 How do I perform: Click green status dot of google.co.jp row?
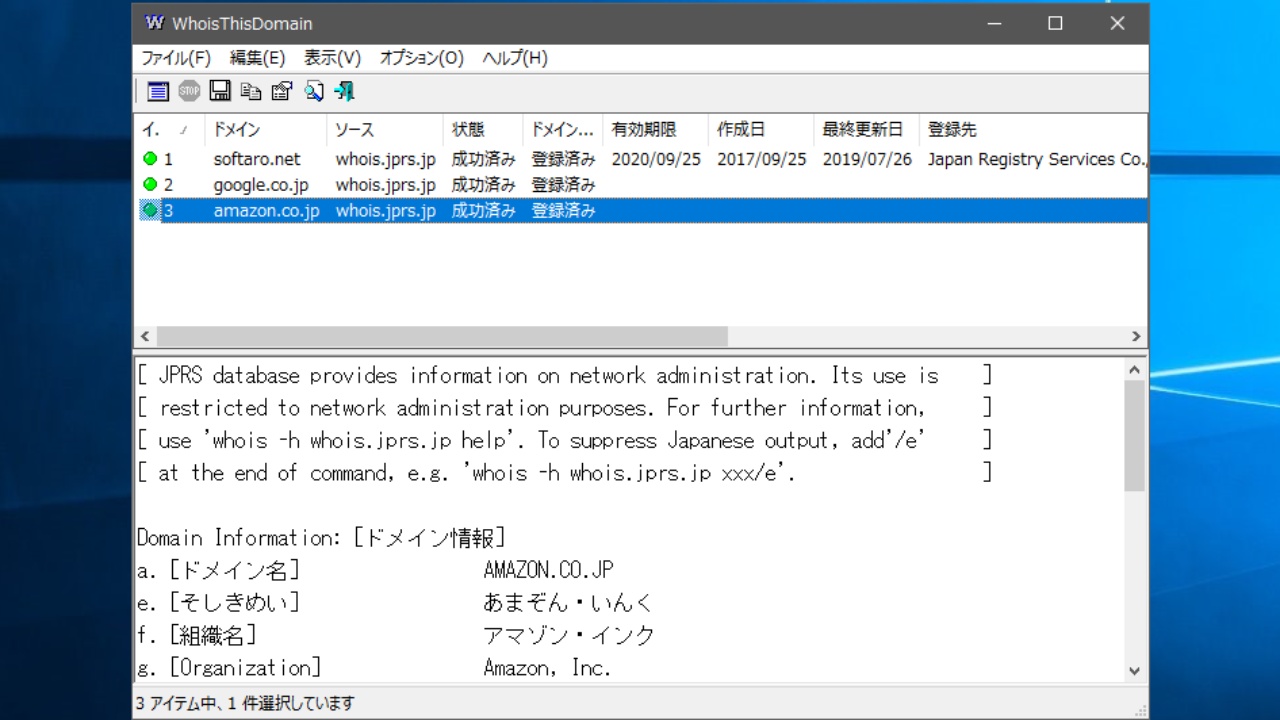[150, 184]
